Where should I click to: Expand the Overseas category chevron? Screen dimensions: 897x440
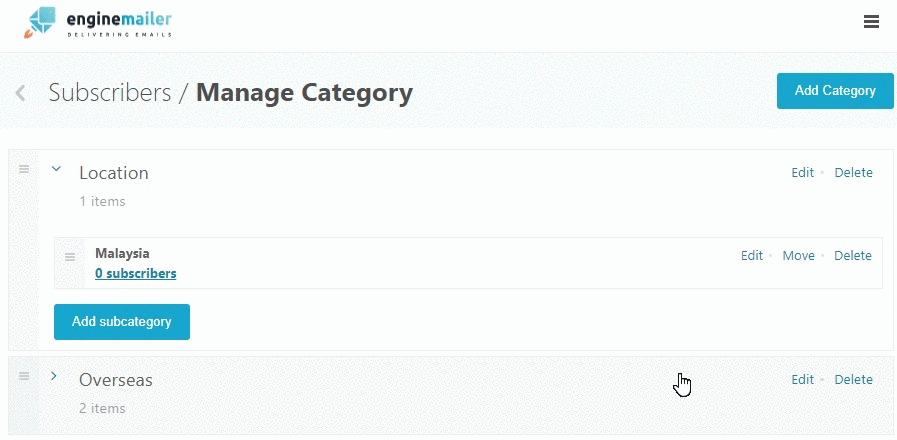54,376
